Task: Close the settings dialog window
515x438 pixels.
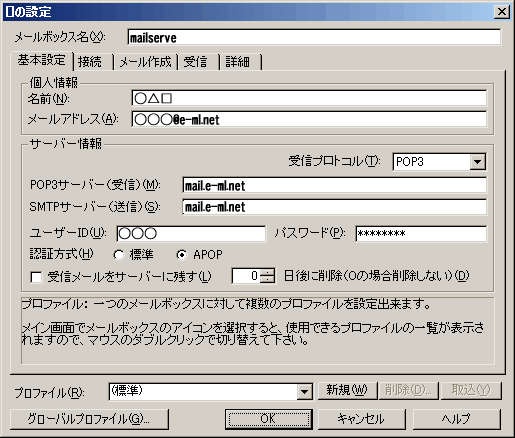Action: pos(502,12)
